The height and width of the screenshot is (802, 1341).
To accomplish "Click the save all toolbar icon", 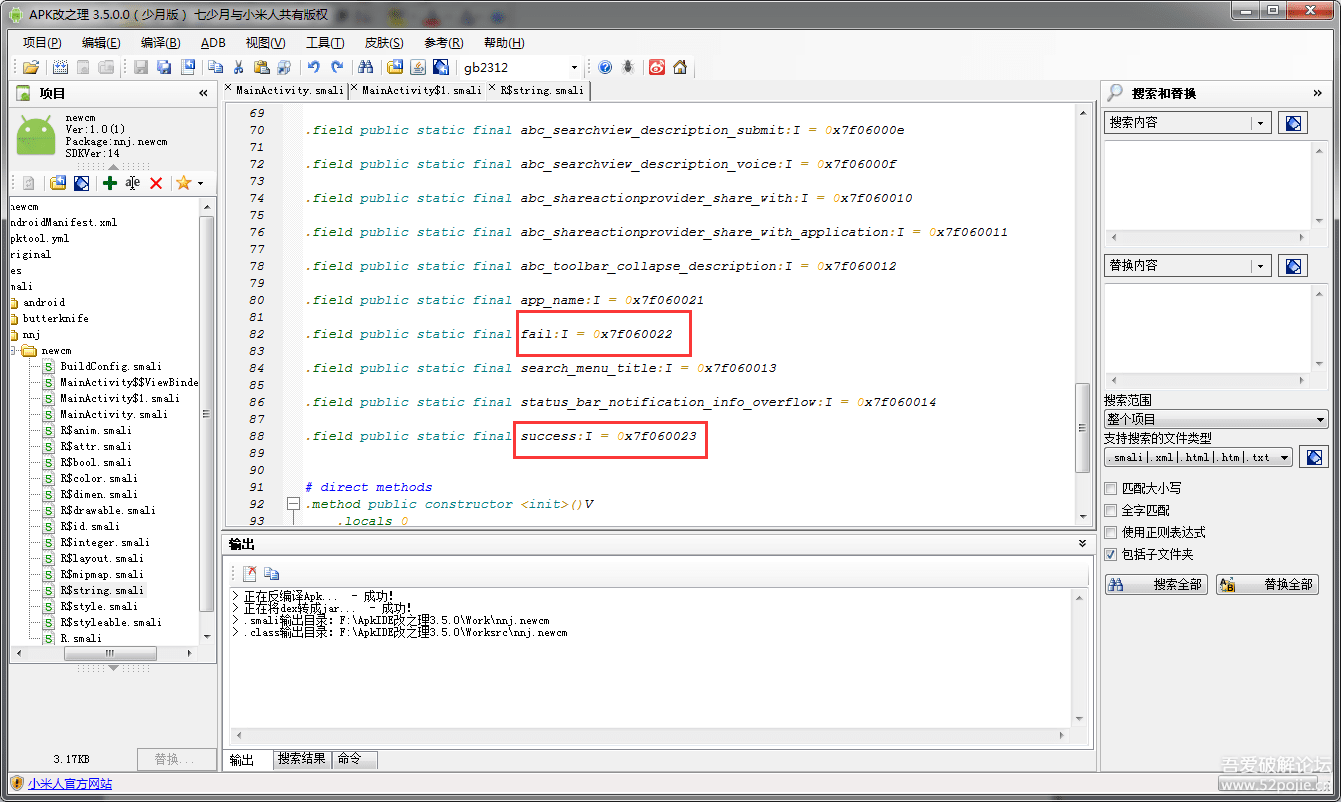I will (164, 67).
